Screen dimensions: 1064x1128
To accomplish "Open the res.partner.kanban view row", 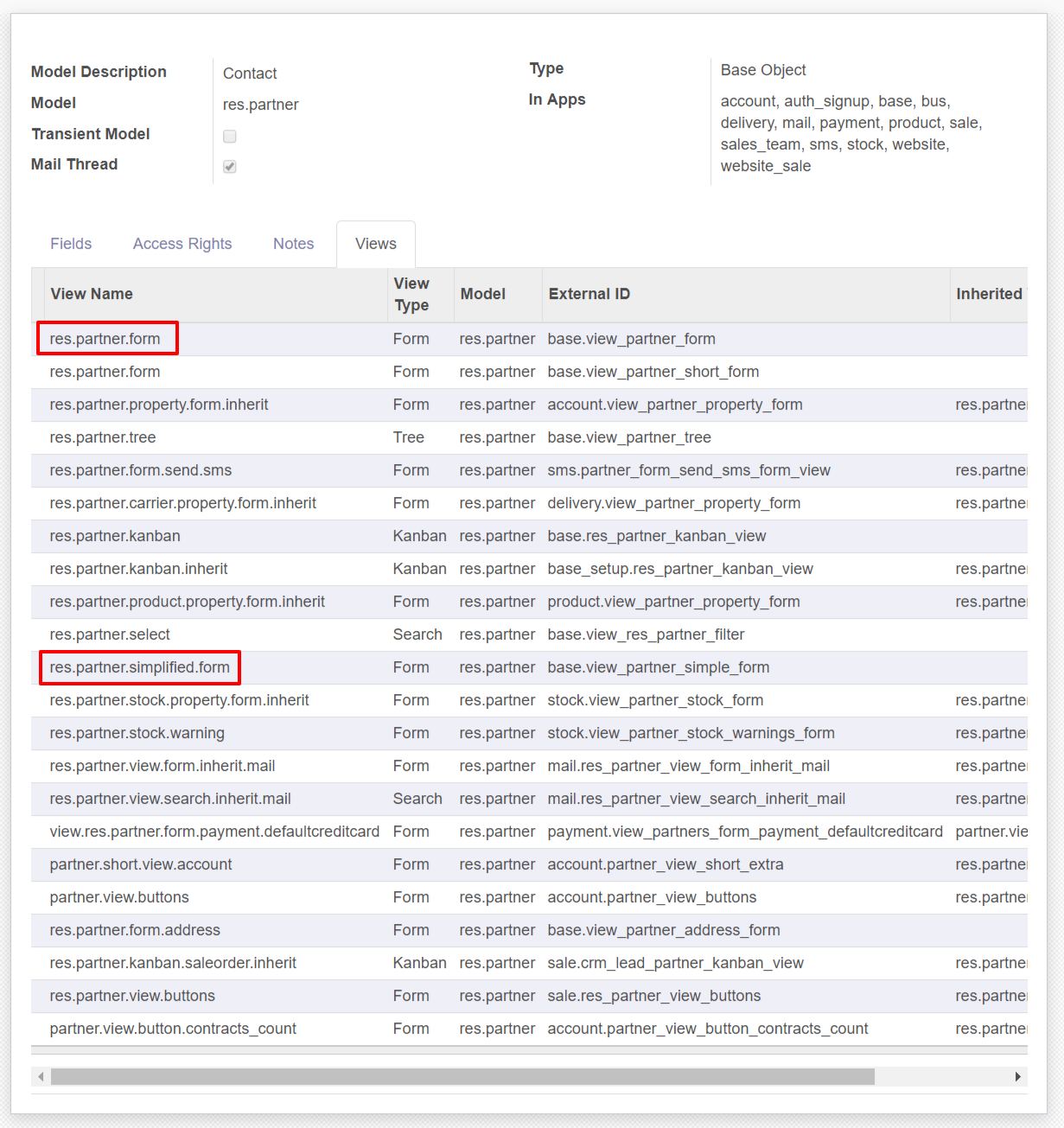I will [529, 536].
